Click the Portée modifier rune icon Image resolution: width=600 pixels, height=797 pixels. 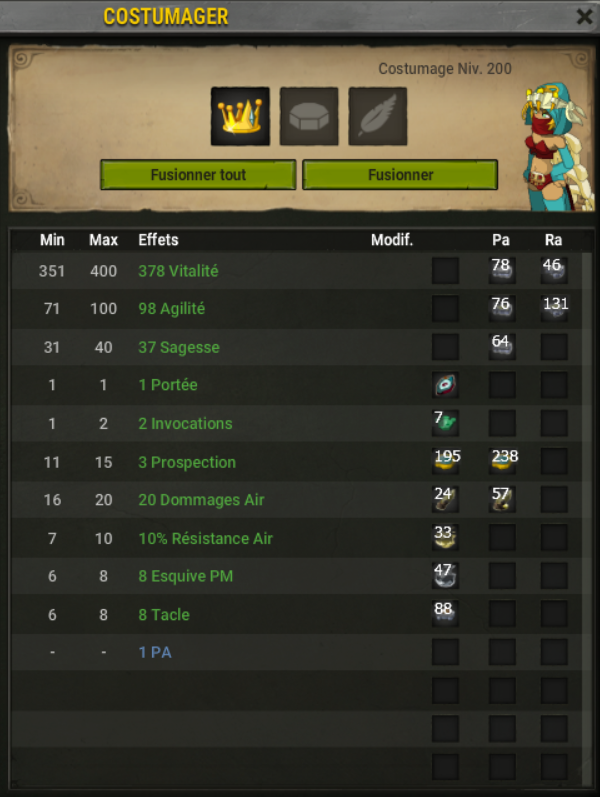[445, 385]
